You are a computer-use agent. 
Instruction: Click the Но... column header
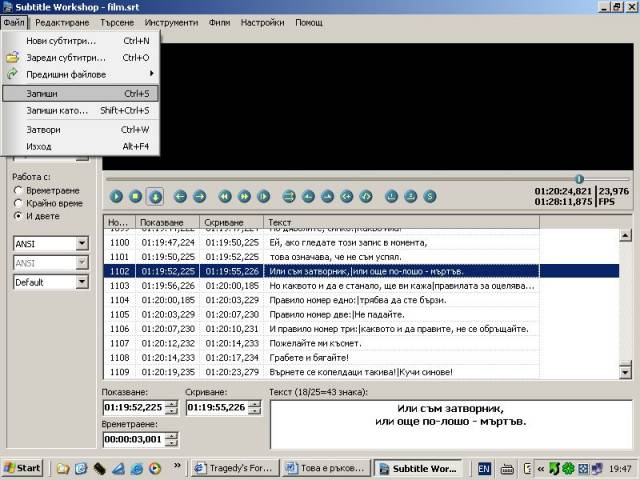pyautogui.click(x=119, y=222)
